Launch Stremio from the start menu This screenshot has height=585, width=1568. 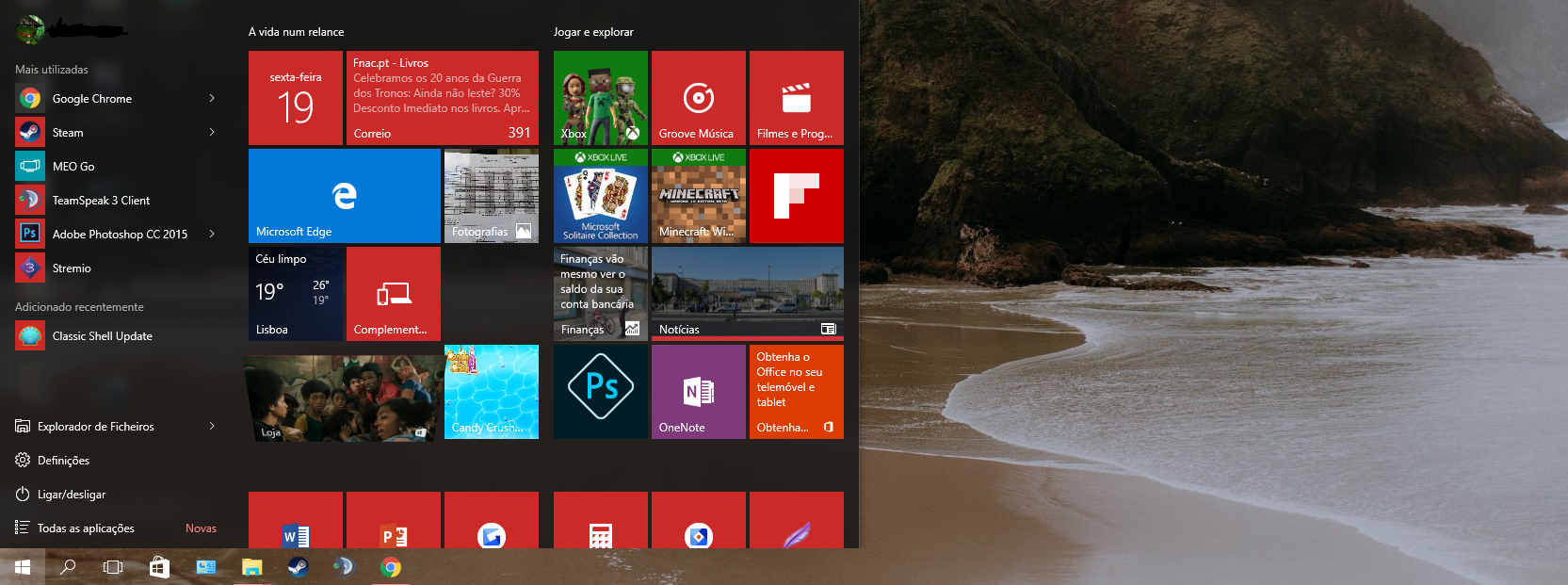pos(116,268)
